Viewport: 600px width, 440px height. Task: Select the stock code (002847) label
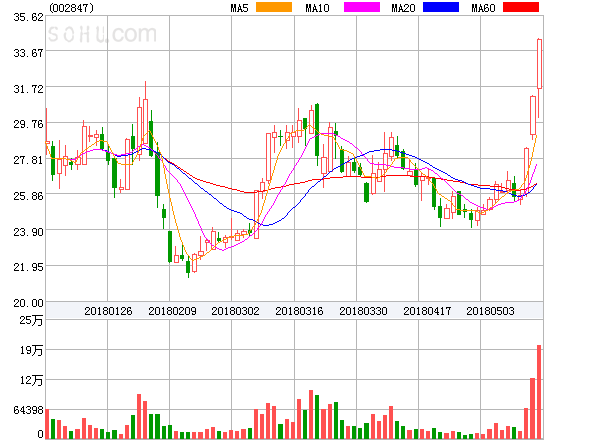pos(72,8)
